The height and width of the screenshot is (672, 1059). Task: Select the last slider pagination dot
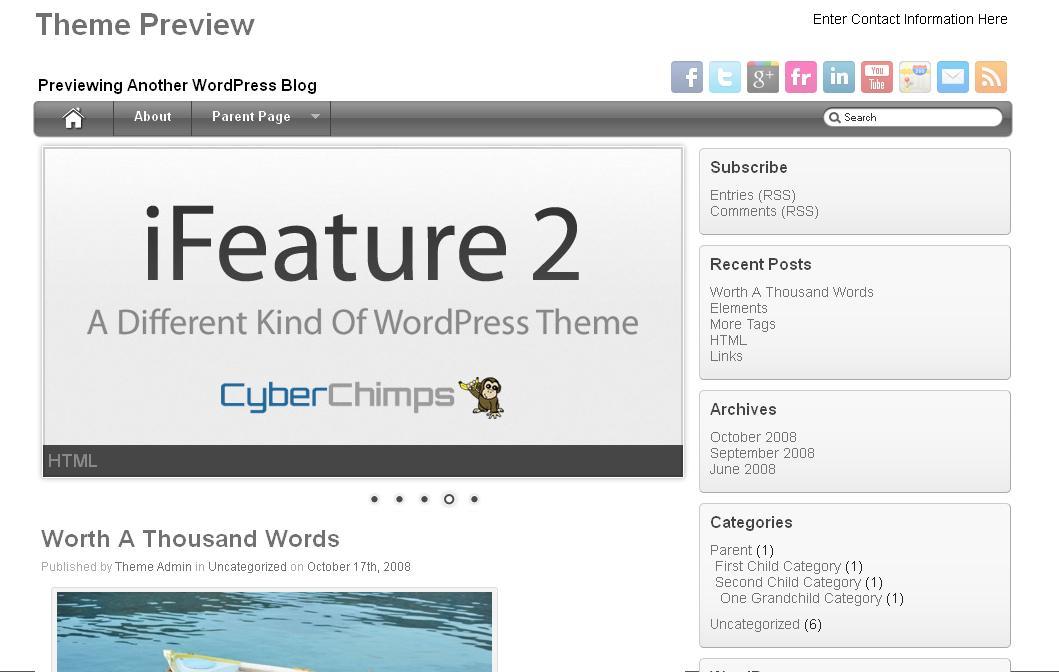474,499
